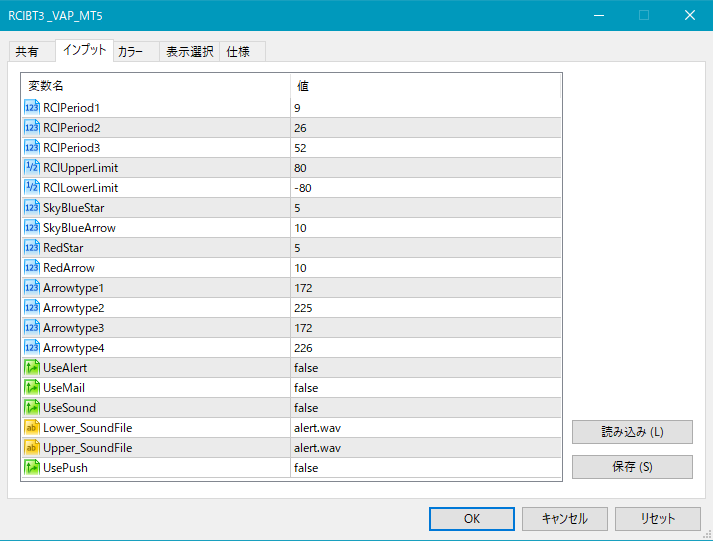
Task: Click the リセット button
Action: click(x=658, y=519)
